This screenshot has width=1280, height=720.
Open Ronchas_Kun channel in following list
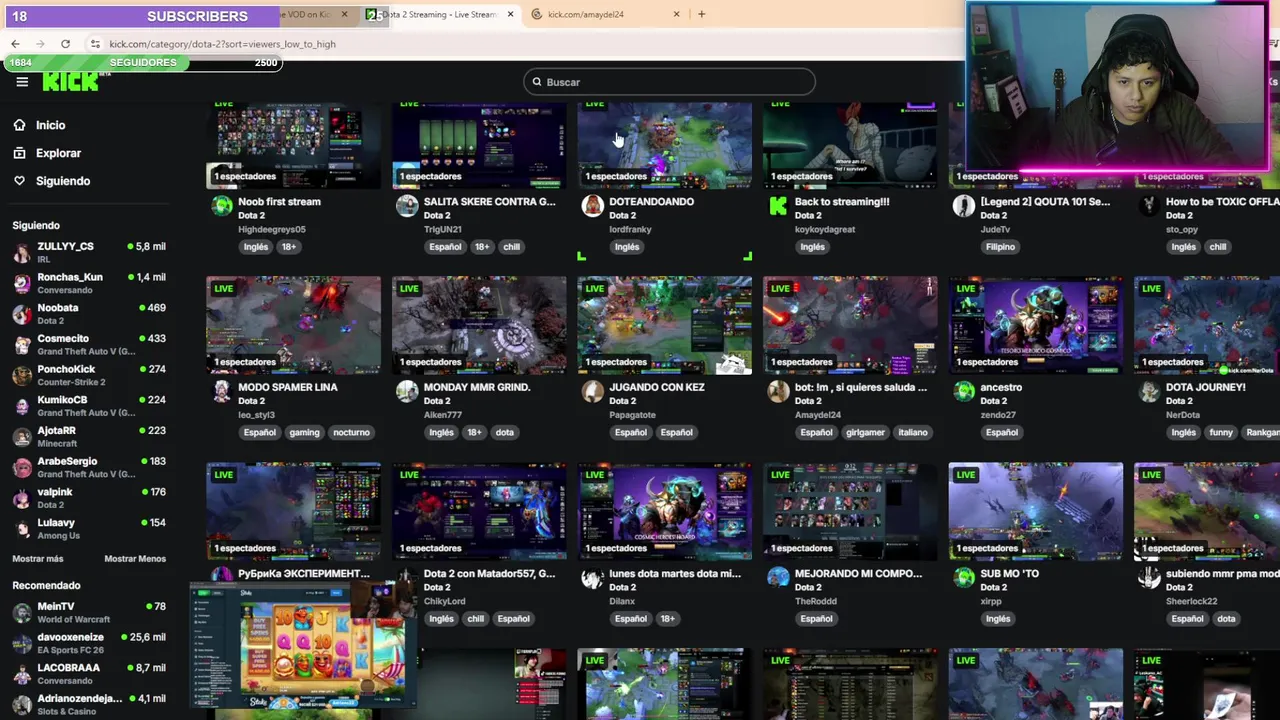(88, 283)
